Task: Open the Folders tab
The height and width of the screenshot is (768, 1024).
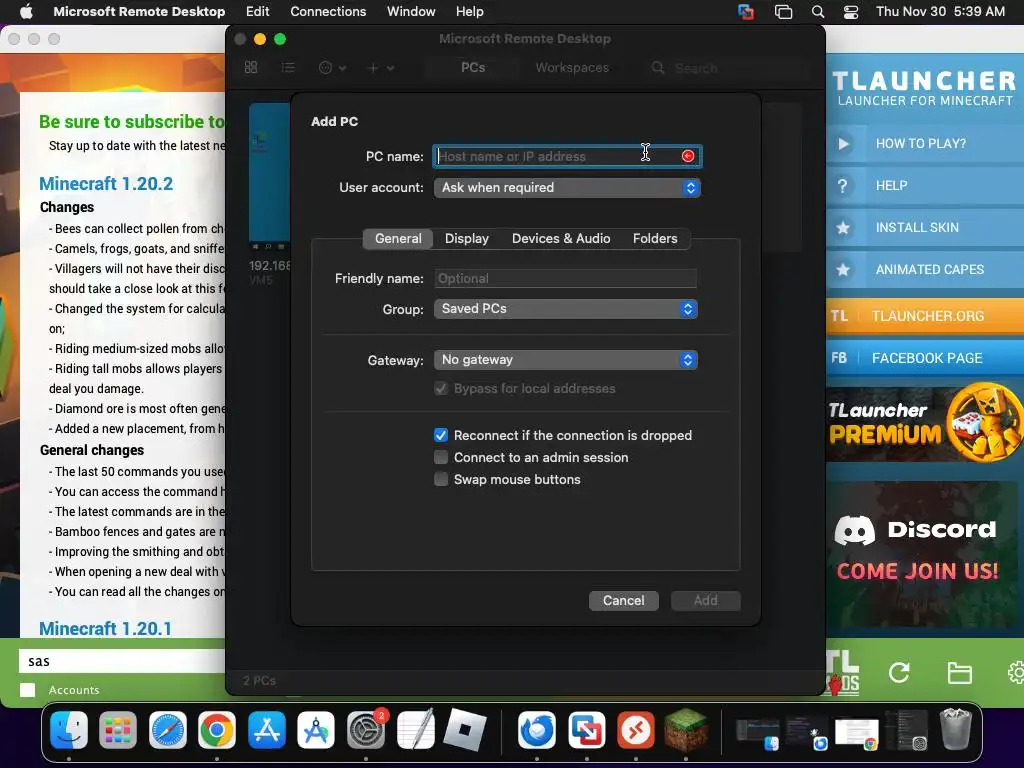Action: 654,238
